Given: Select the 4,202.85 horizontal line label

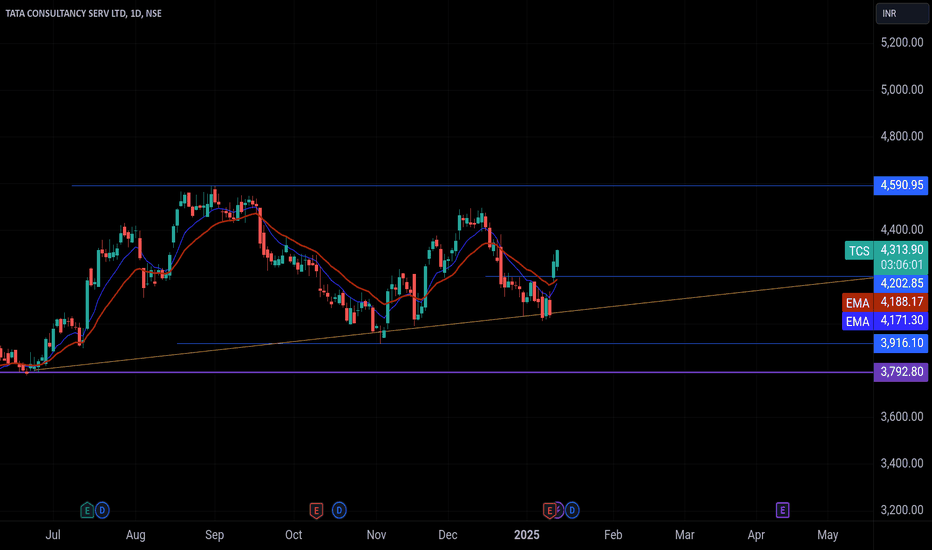Looking at the screenshot, I should (901, 283).
